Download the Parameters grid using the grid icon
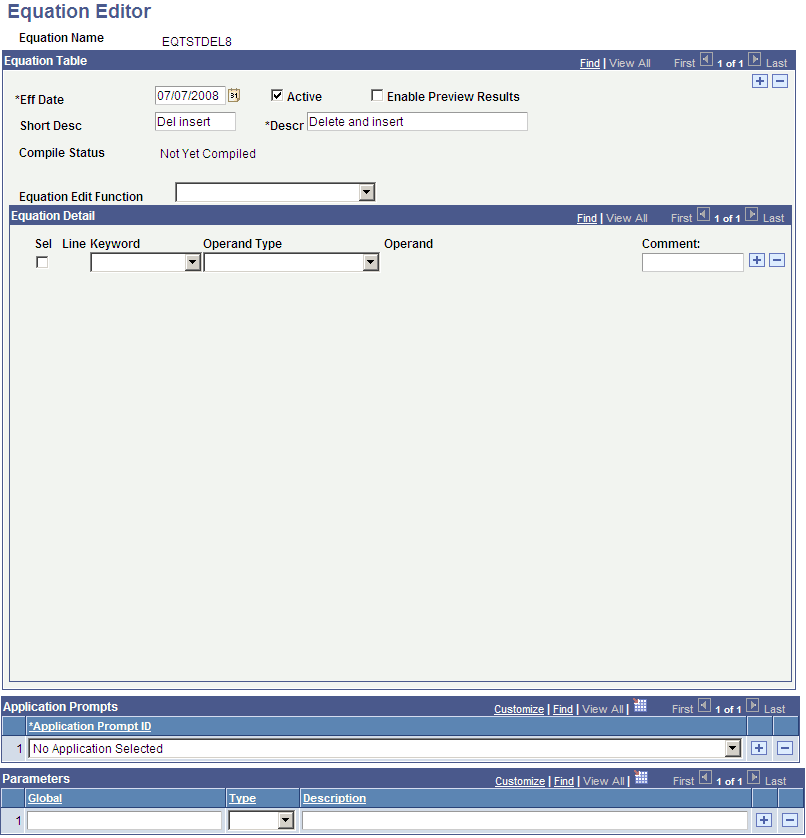 pos(640,778)
